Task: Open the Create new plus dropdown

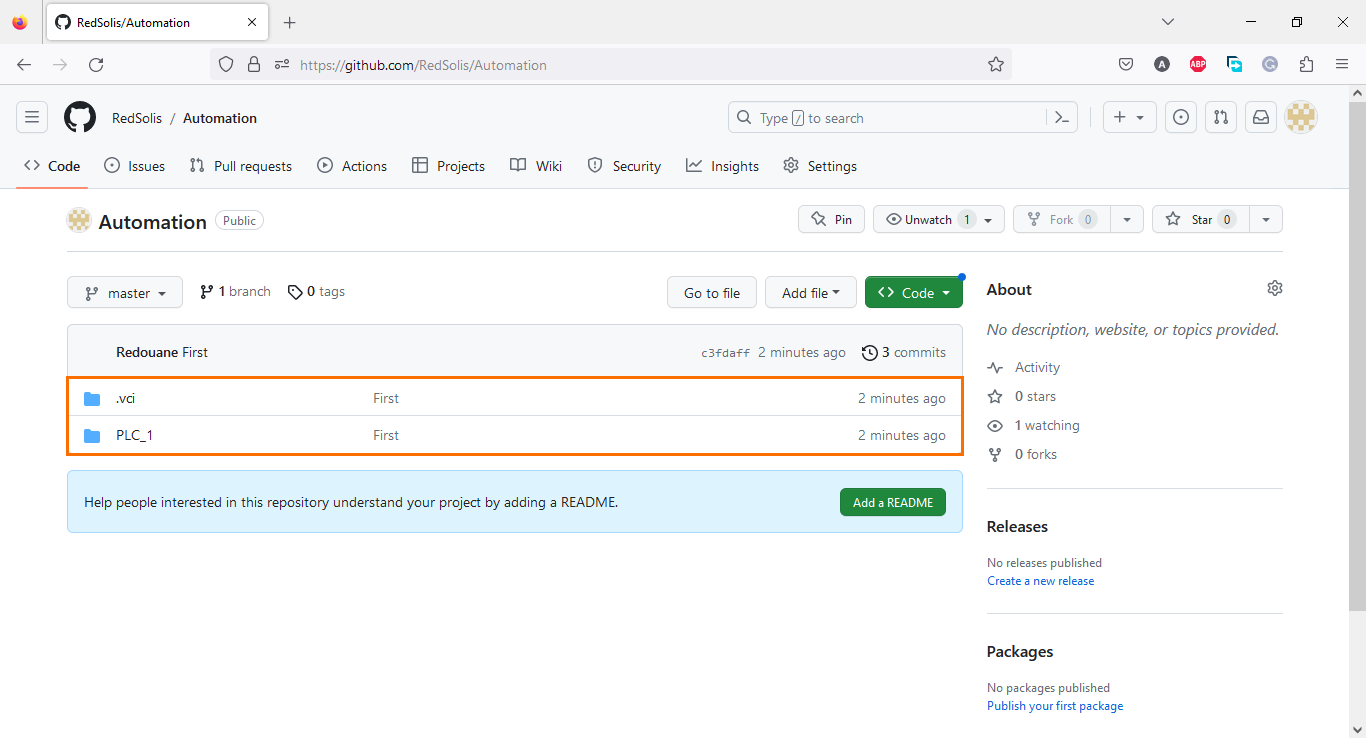Action: [1130, 117]
